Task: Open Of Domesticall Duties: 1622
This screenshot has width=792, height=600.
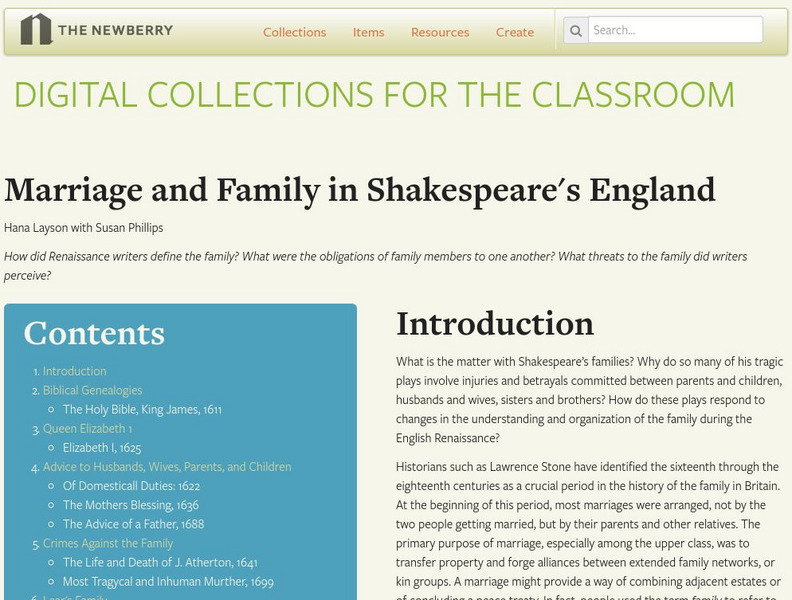Action: pos(131,486)
